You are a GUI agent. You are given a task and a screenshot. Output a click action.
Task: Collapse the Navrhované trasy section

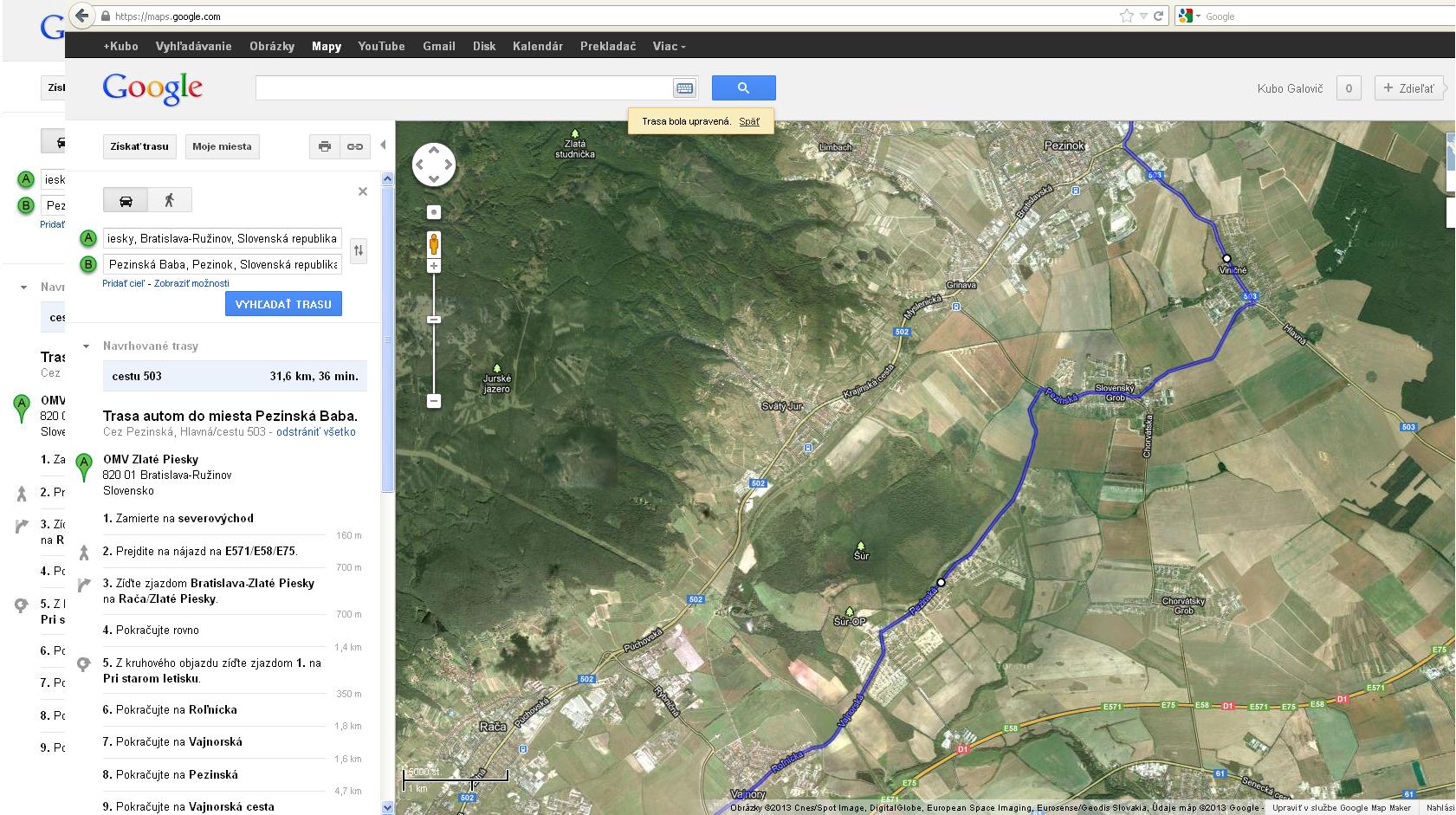point(86,346)
